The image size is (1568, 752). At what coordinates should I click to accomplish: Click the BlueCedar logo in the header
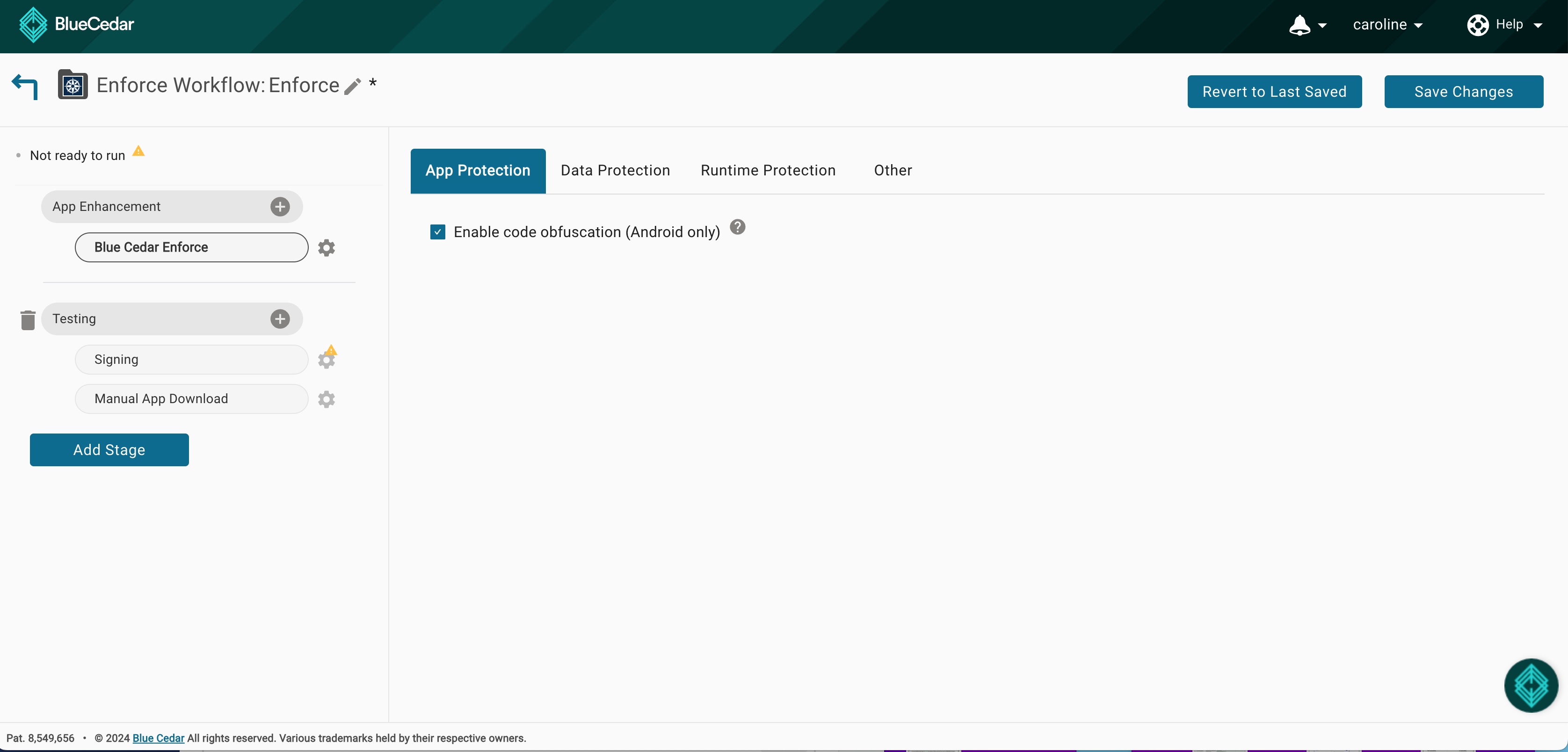[x=77, y=24]
